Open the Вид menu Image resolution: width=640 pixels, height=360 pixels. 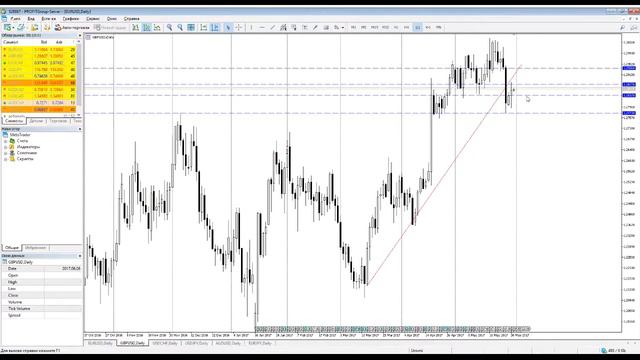point(31,19)
